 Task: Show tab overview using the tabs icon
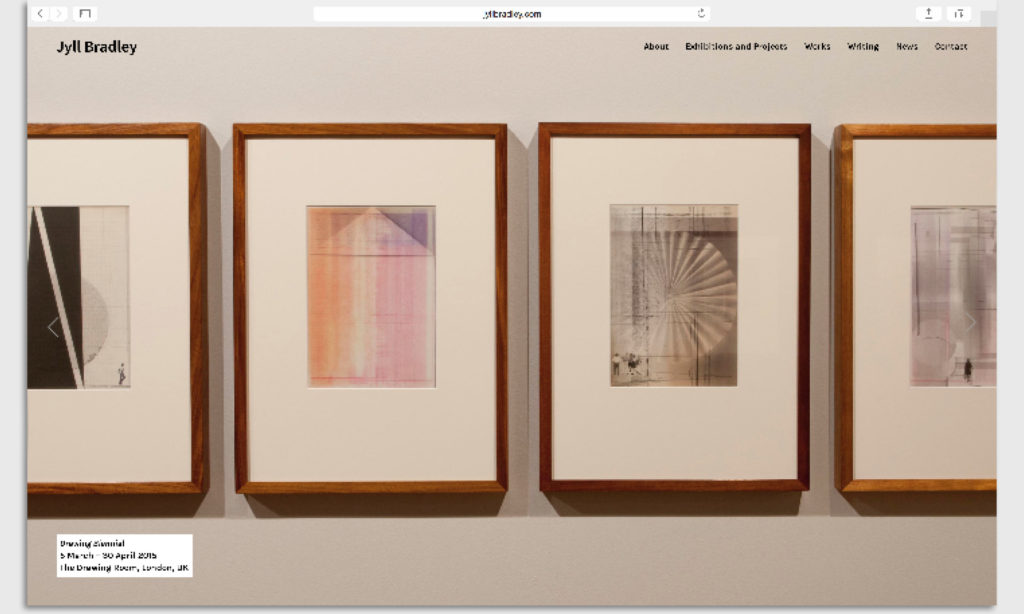pyautogui.click(x=958, y=14)
